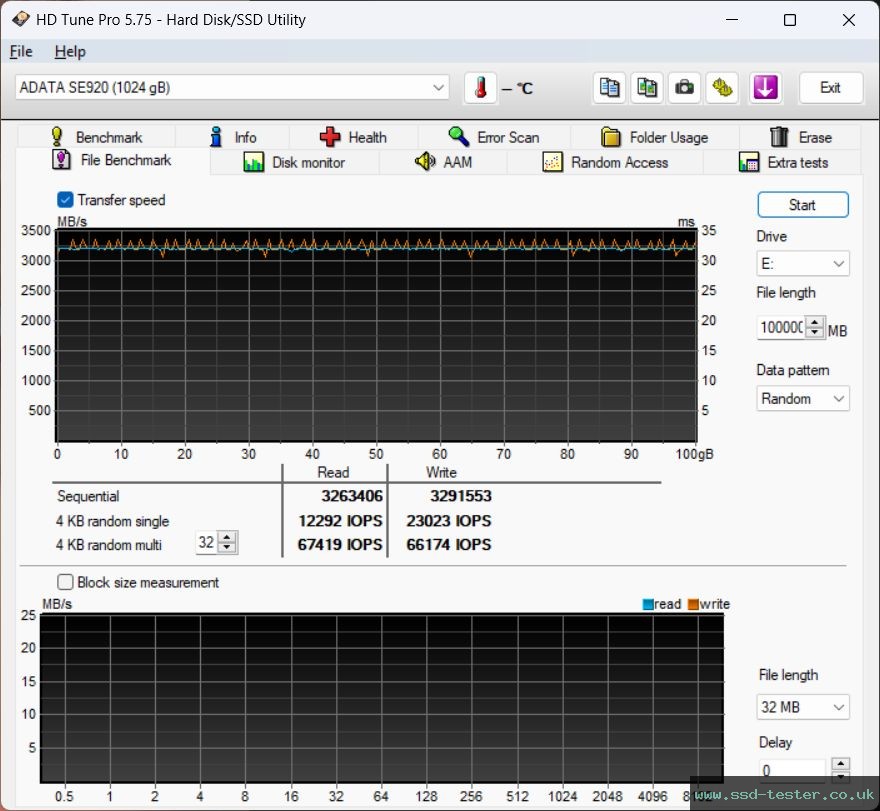Click the blue Info icon
Image resolution: width=880 pixels, height=811 pixels.
tap(216, 136)
